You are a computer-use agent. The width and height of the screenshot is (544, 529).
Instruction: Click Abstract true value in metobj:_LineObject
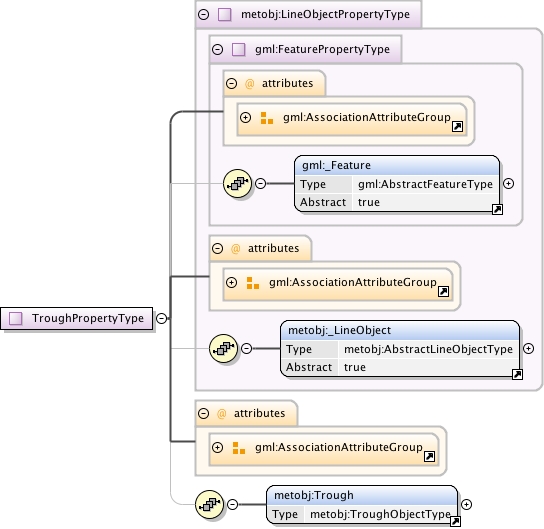(355, 367)
